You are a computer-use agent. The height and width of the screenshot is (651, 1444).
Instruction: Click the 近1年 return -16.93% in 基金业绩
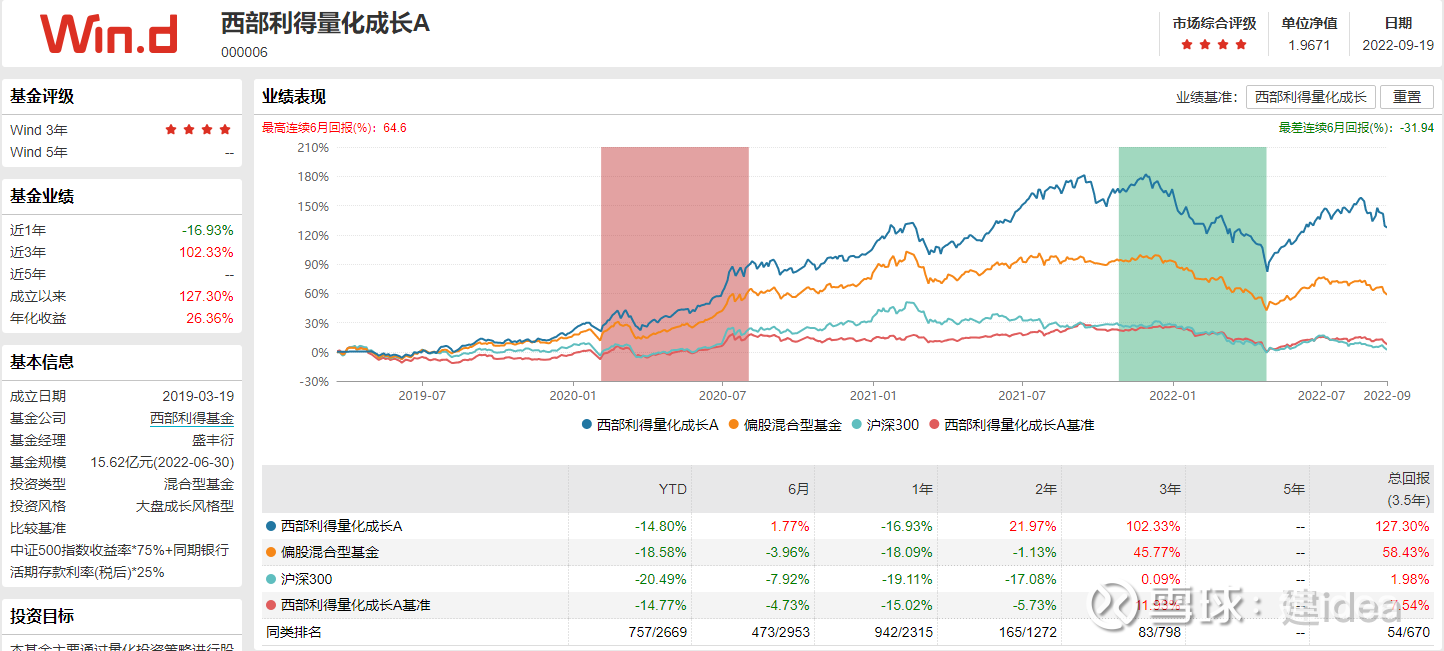tap(208, 230)
